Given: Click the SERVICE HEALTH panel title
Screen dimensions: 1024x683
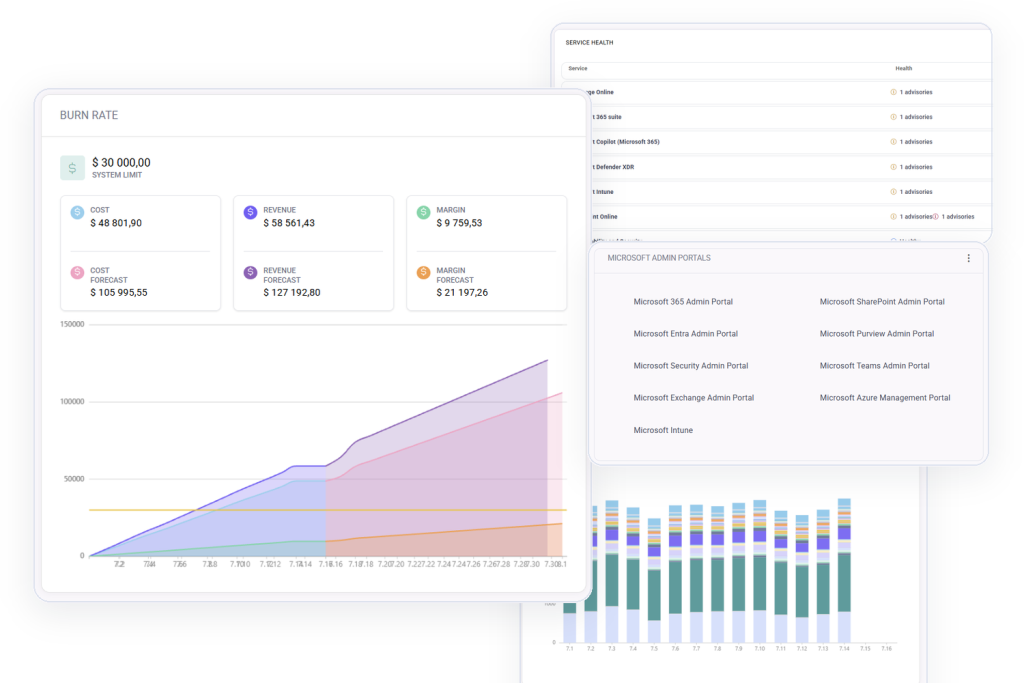Looking at the screenshot, I should (589, 42).
